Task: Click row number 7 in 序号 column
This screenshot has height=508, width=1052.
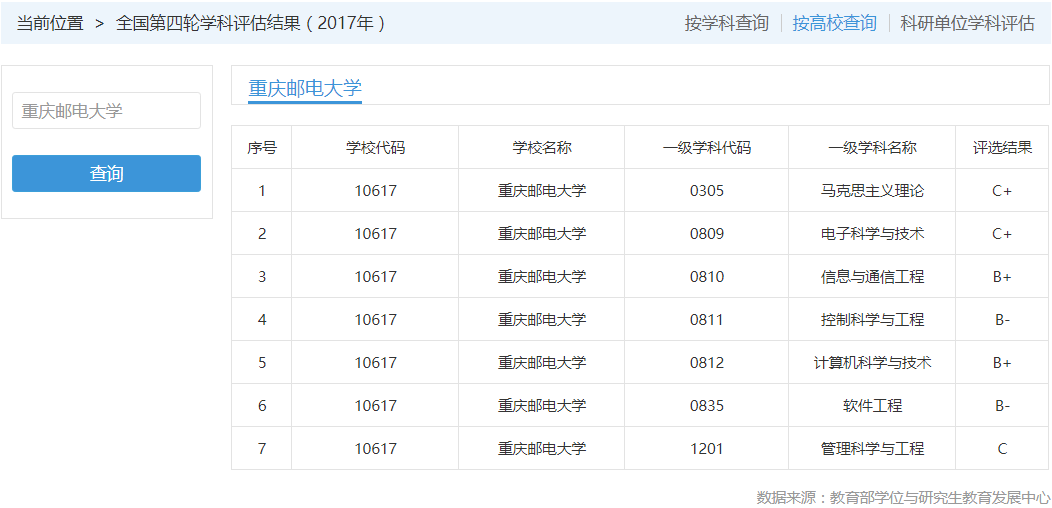Action: pos(262,448)
